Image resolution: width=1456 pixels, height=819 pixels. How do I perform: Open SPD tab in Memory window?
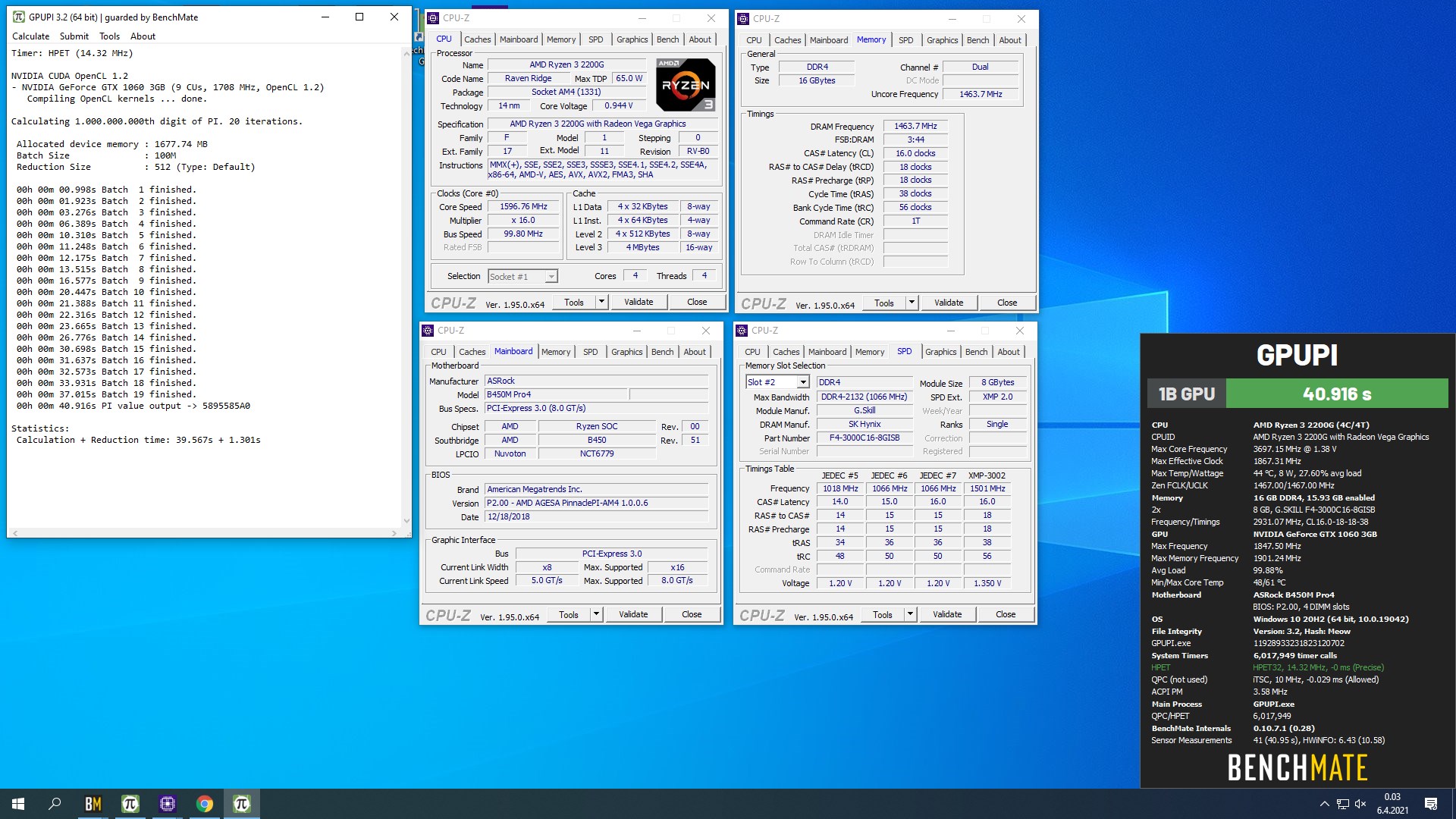point(905,40)
